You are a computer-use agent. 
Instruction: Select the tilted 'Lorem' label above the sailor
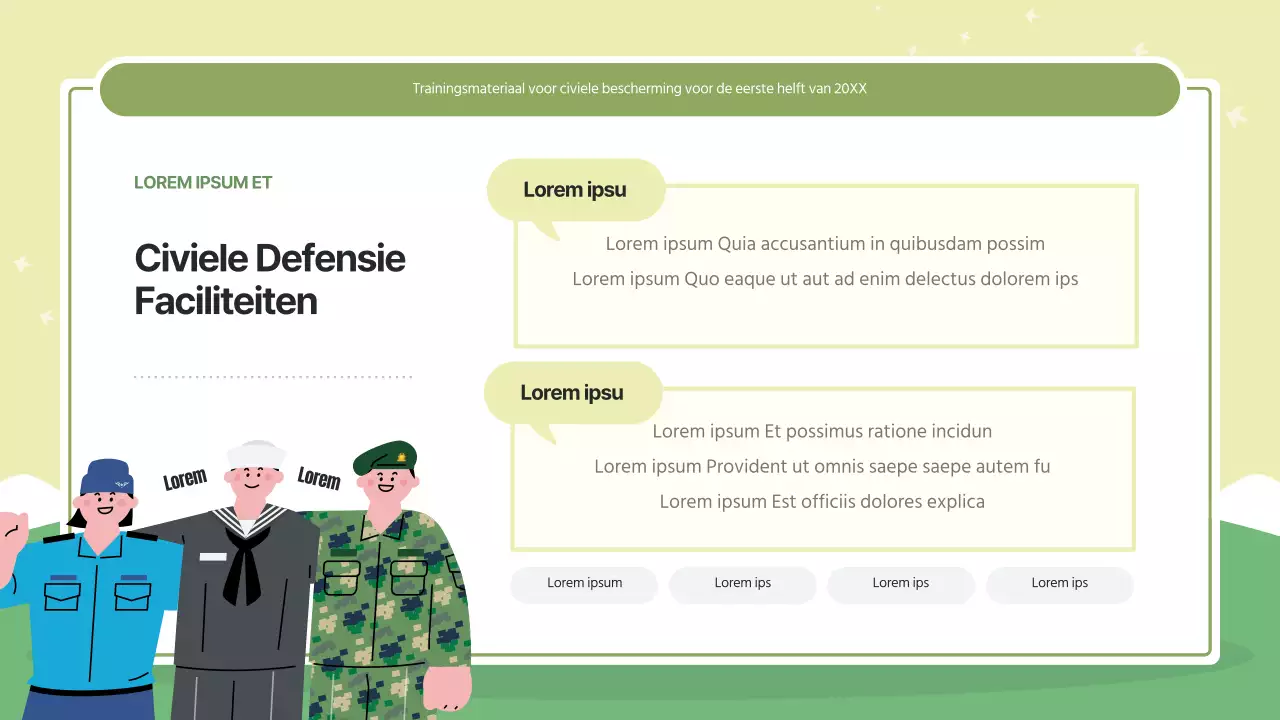pos(184,478)
